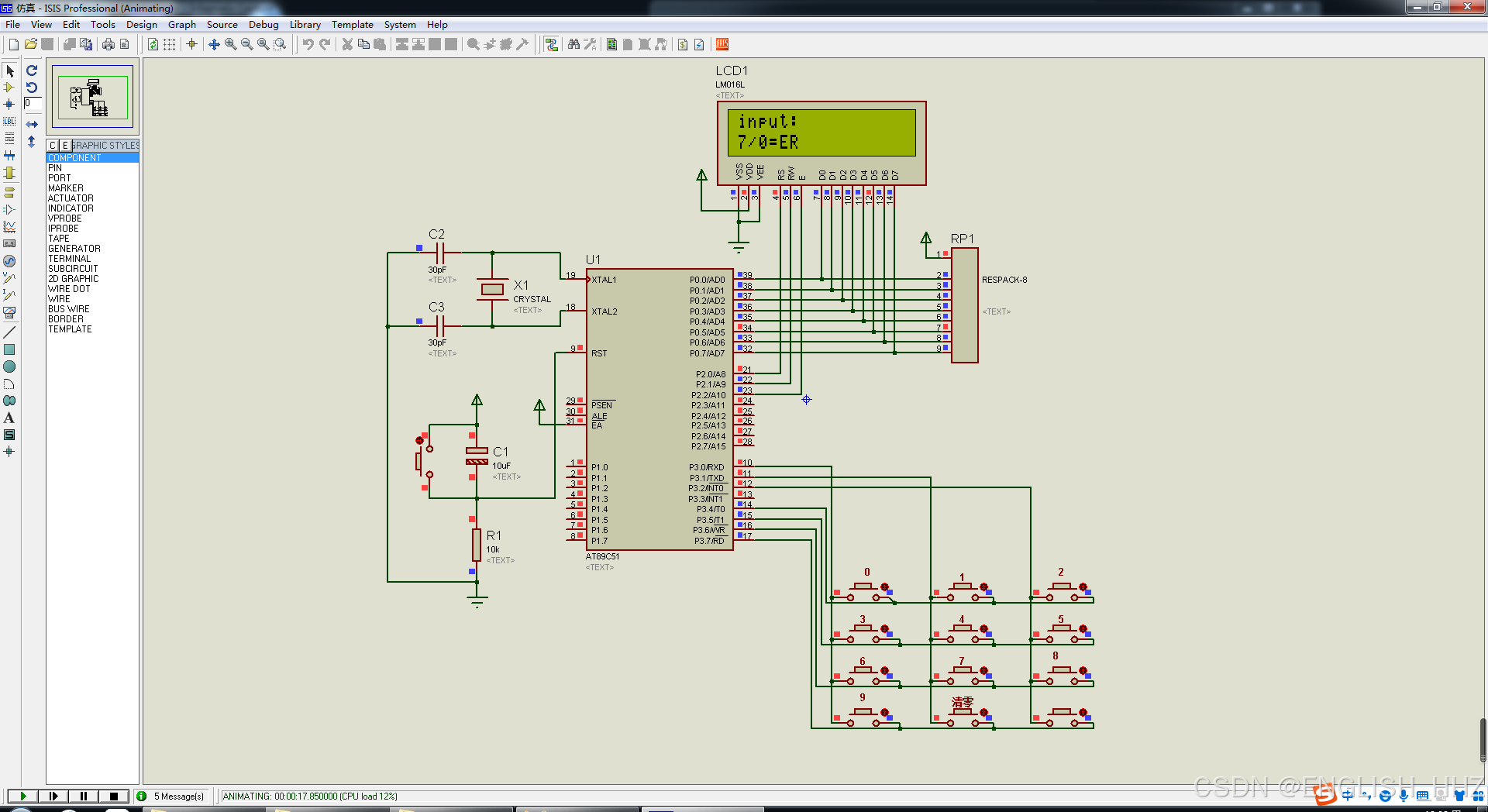
Task: Select COMPONENT in the object list
Action: [92, 158]
